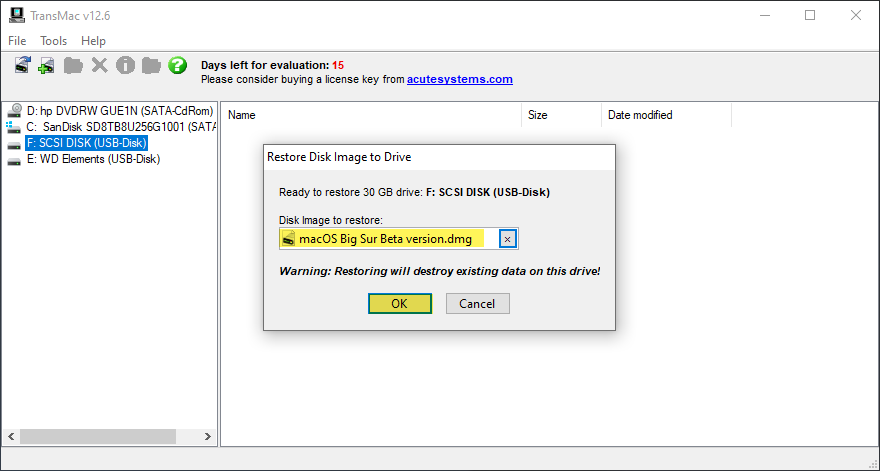880x471 pixels.
Task: Clear the selected disk image with the x button
Action: tap(507, 239)
